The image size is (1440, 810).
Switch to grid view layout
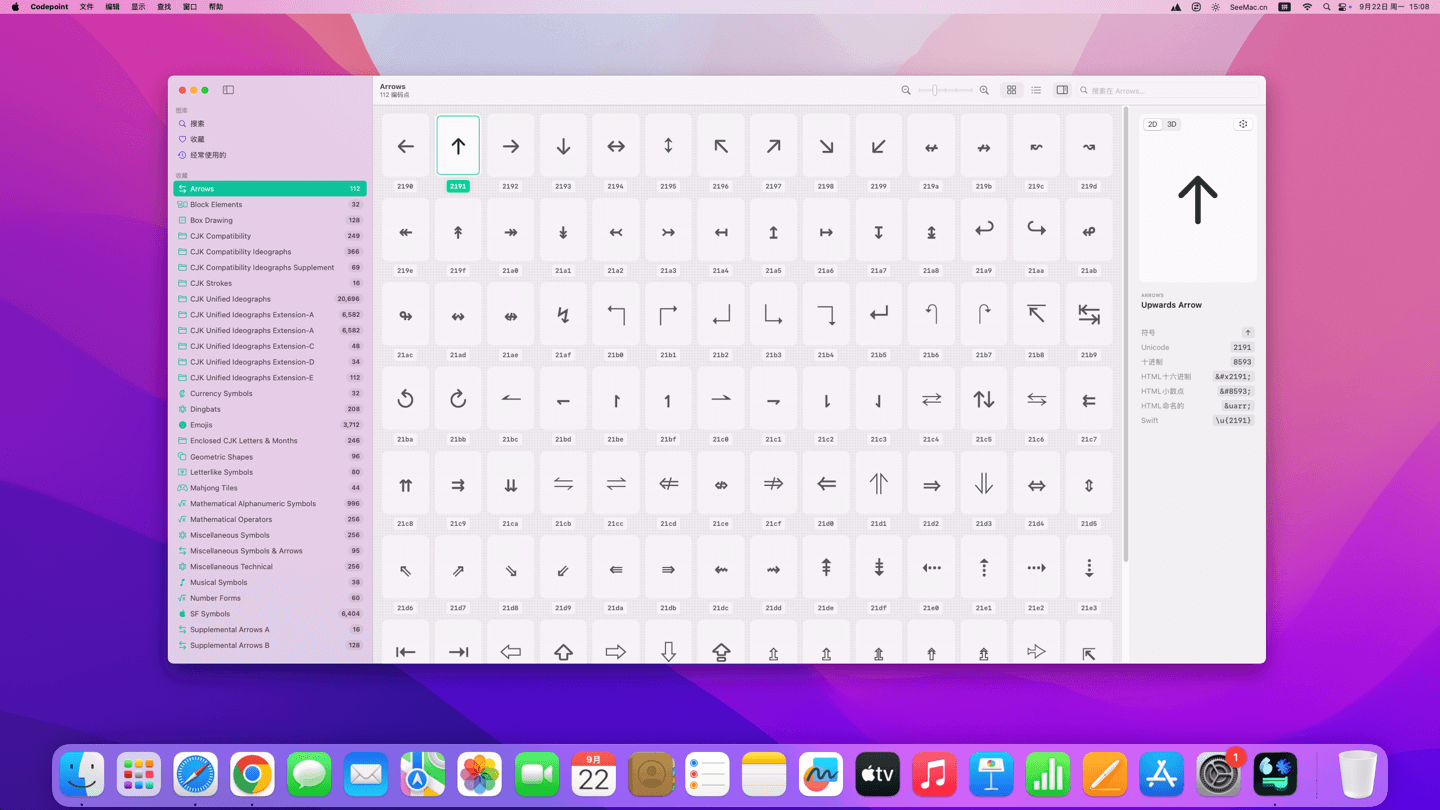point(1011,90)
